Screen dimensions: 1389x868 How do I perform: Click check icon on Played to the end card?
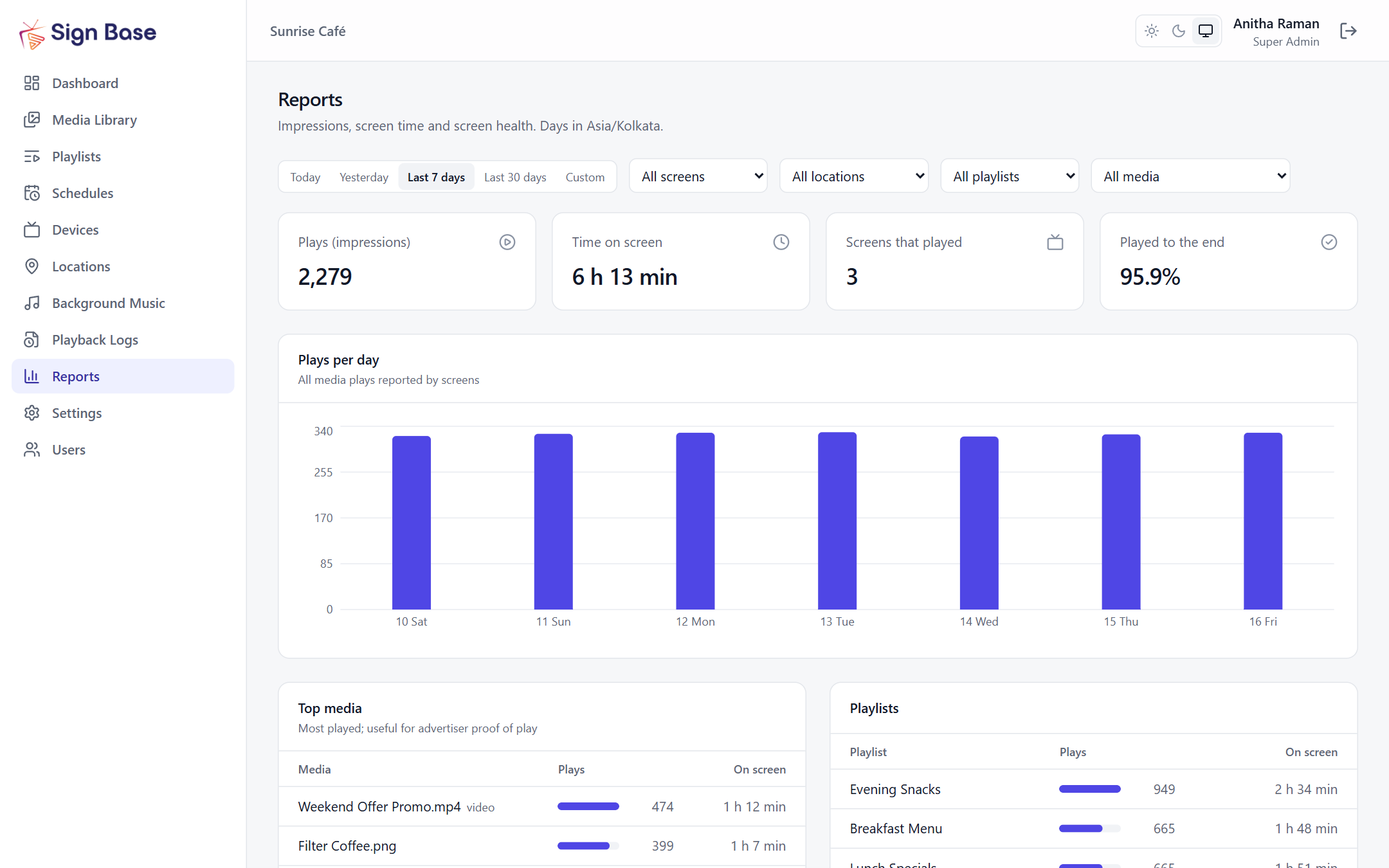1329,242
